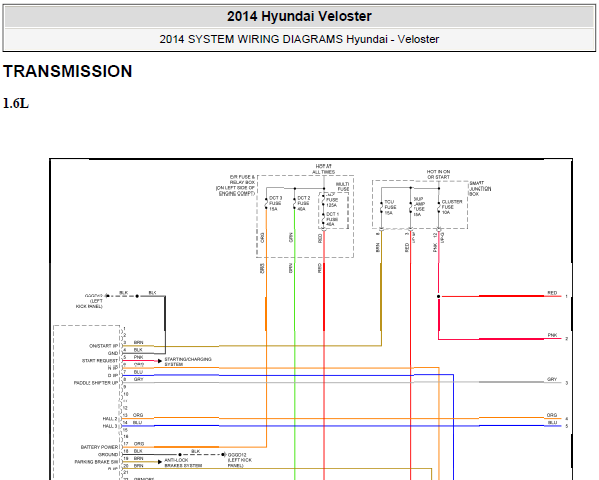This screenshot has width=599, height=480.
Task: Click the PNK wire label at terminal 2
Action: (x=552, y=335)
